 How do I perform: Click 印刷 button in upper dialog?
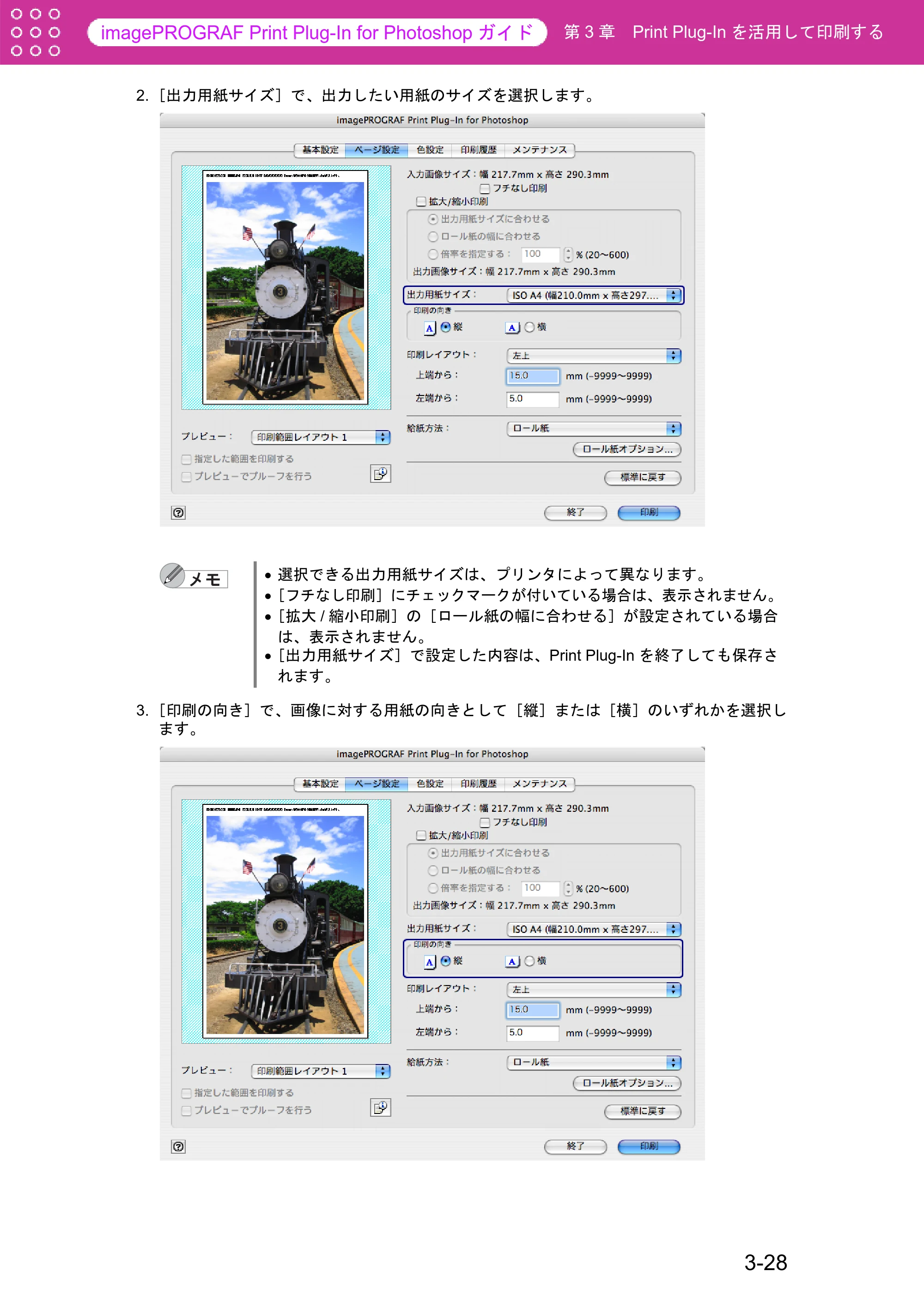coord(649,513)
